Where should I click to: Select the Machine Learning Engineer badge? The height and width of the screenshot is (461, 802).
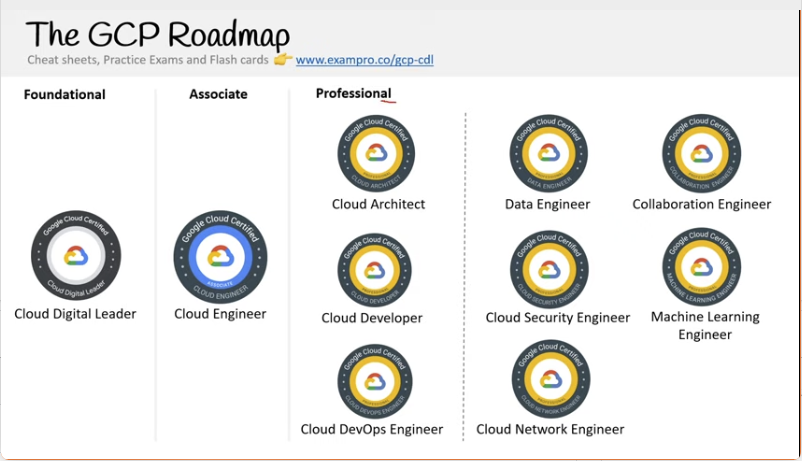pyautogui.click(x=701, y=267)
